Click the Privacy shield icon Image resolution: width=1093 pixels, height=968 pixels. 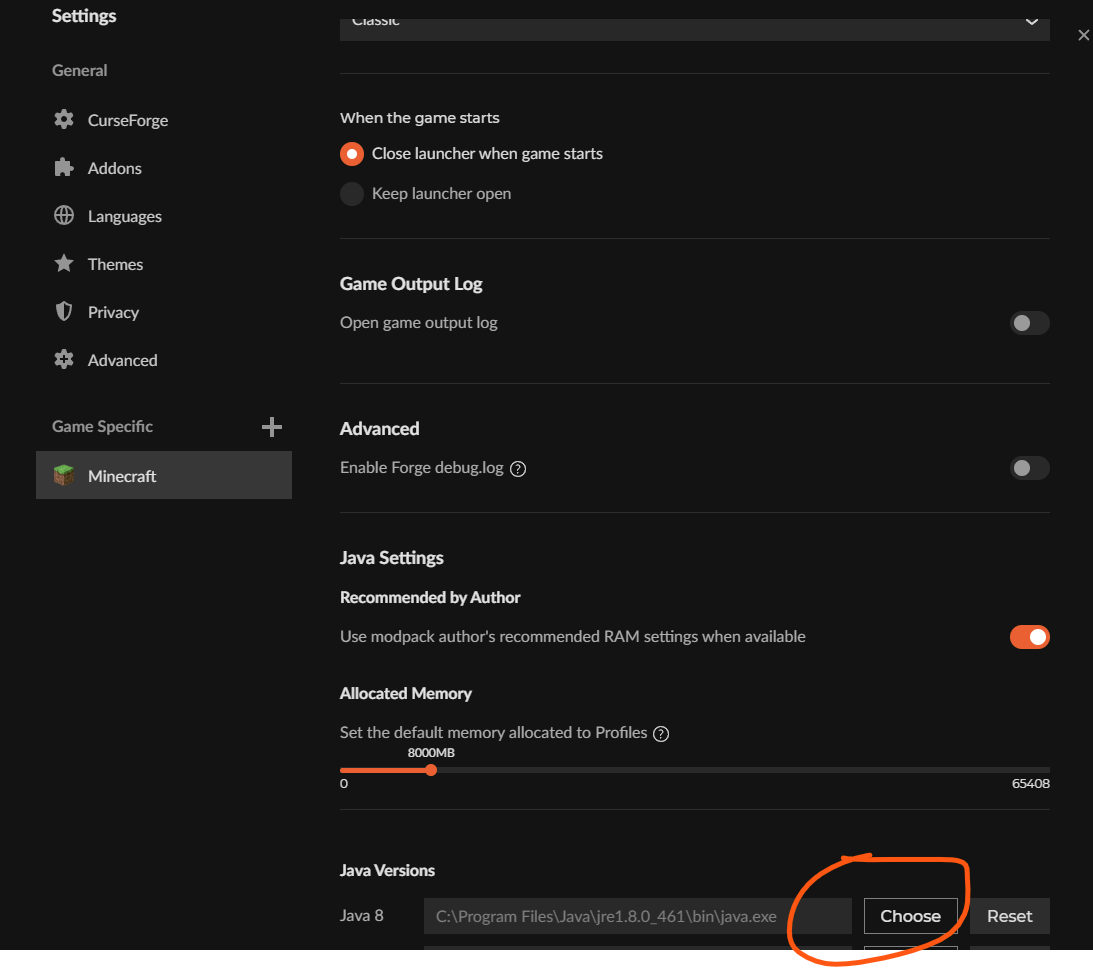click(64, 312)
